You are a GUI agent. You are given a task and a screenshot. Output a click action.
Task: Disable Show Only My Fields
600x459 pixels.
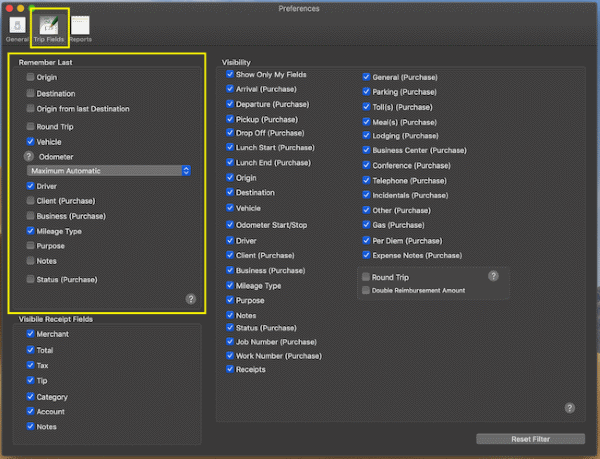pos(230,75)
